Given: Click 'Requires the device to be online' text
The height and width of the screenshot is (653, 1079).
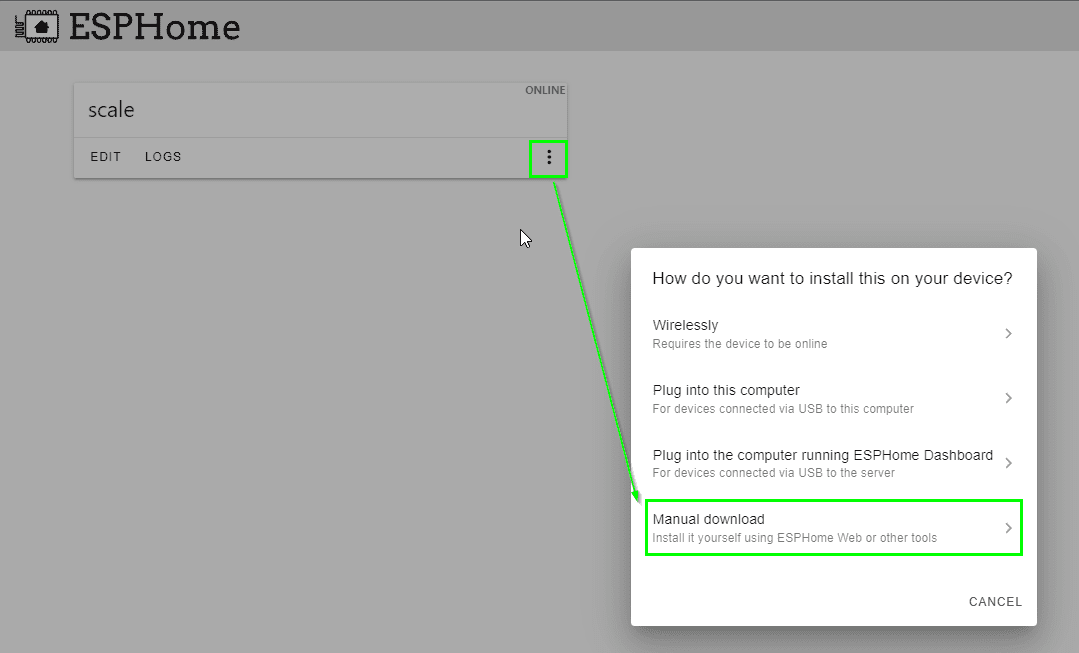Looking at the screenshot, I should (740, 344).
